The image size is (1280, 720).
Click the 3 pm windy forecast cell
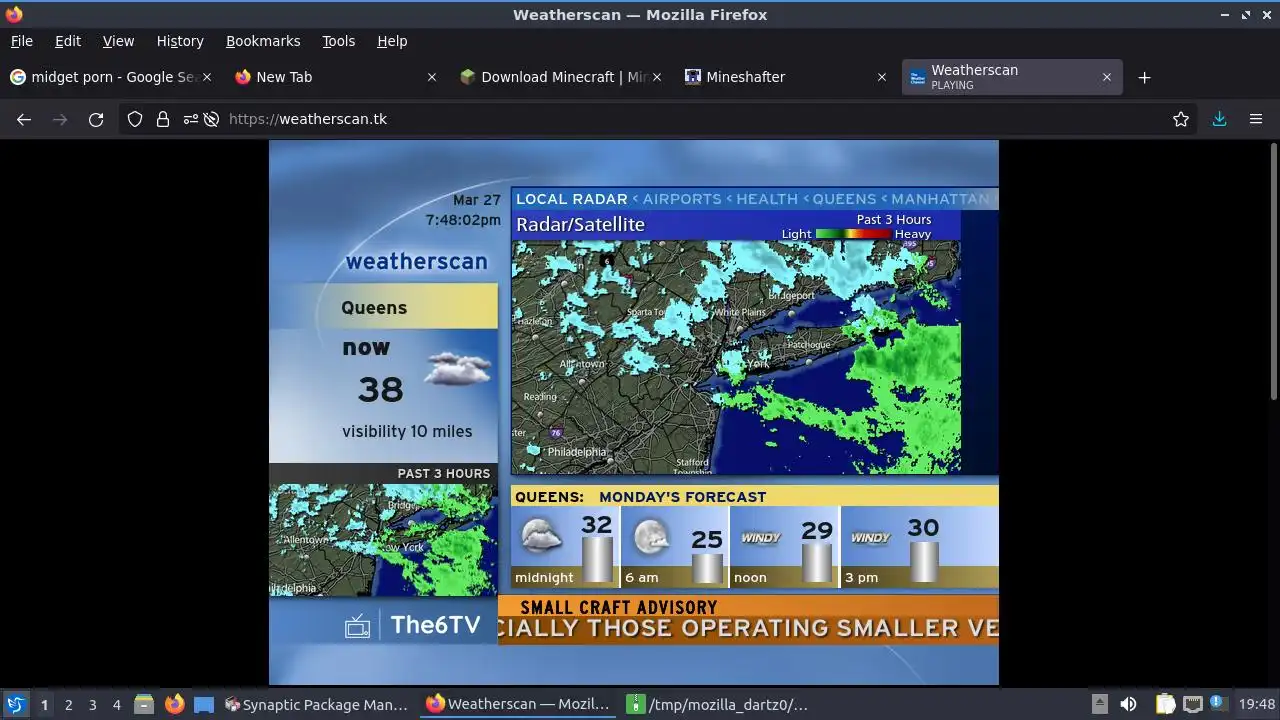(920, 546)
